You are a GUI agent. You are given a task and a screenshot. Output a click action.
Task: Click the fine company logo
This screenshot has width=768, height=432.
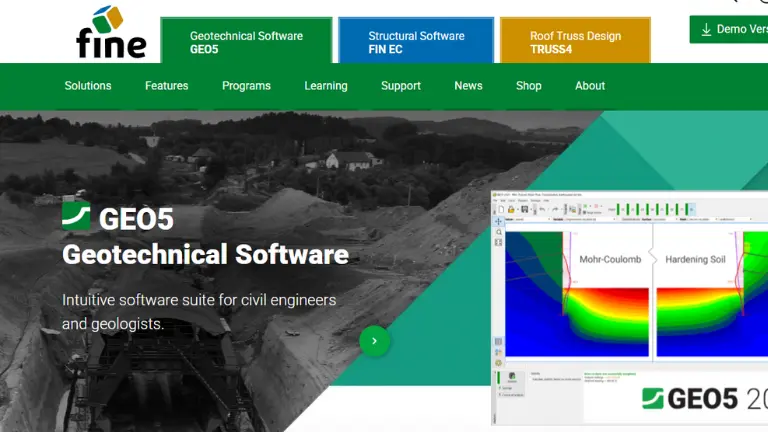pos(111,33)
